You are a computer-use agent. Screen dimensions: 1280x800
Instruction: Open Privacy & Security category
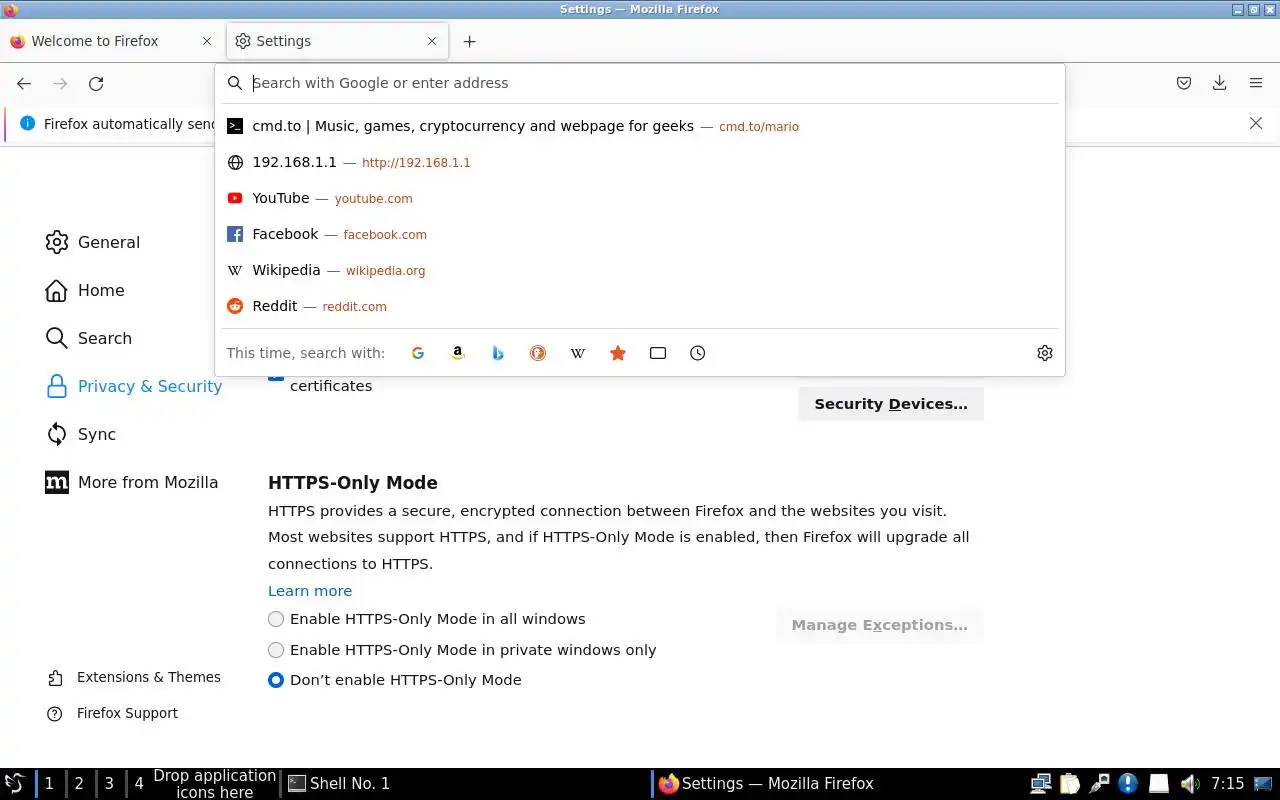[x=134, y=386]
